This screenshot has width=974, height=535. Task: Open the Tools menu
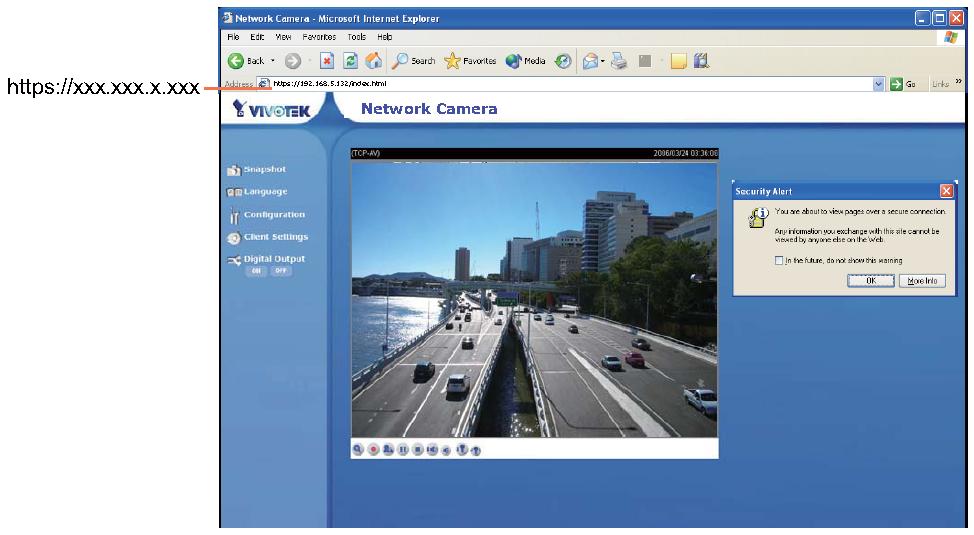coord(357,37)
